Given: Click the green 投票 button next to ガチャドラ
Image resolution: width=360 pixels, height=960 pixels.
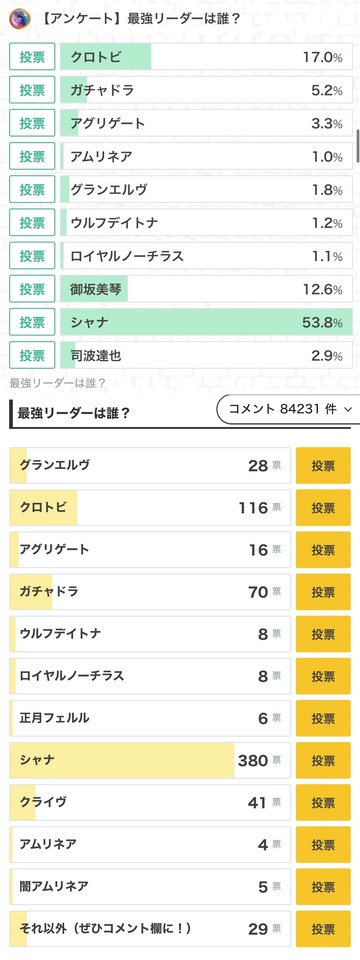Looking at the screenshot, I should (x=32, y=90).
